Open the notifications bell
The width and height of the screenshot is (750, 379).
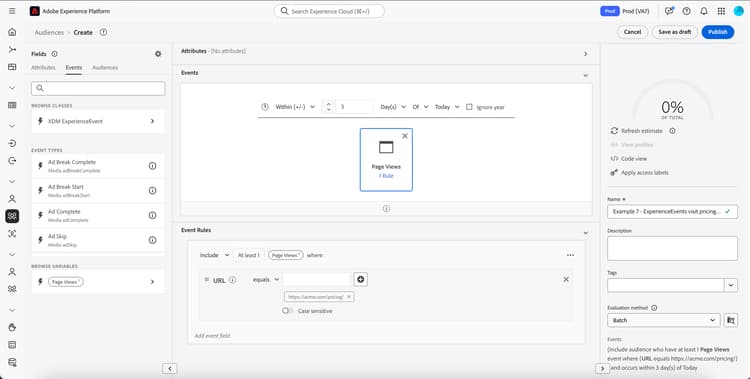704,11
